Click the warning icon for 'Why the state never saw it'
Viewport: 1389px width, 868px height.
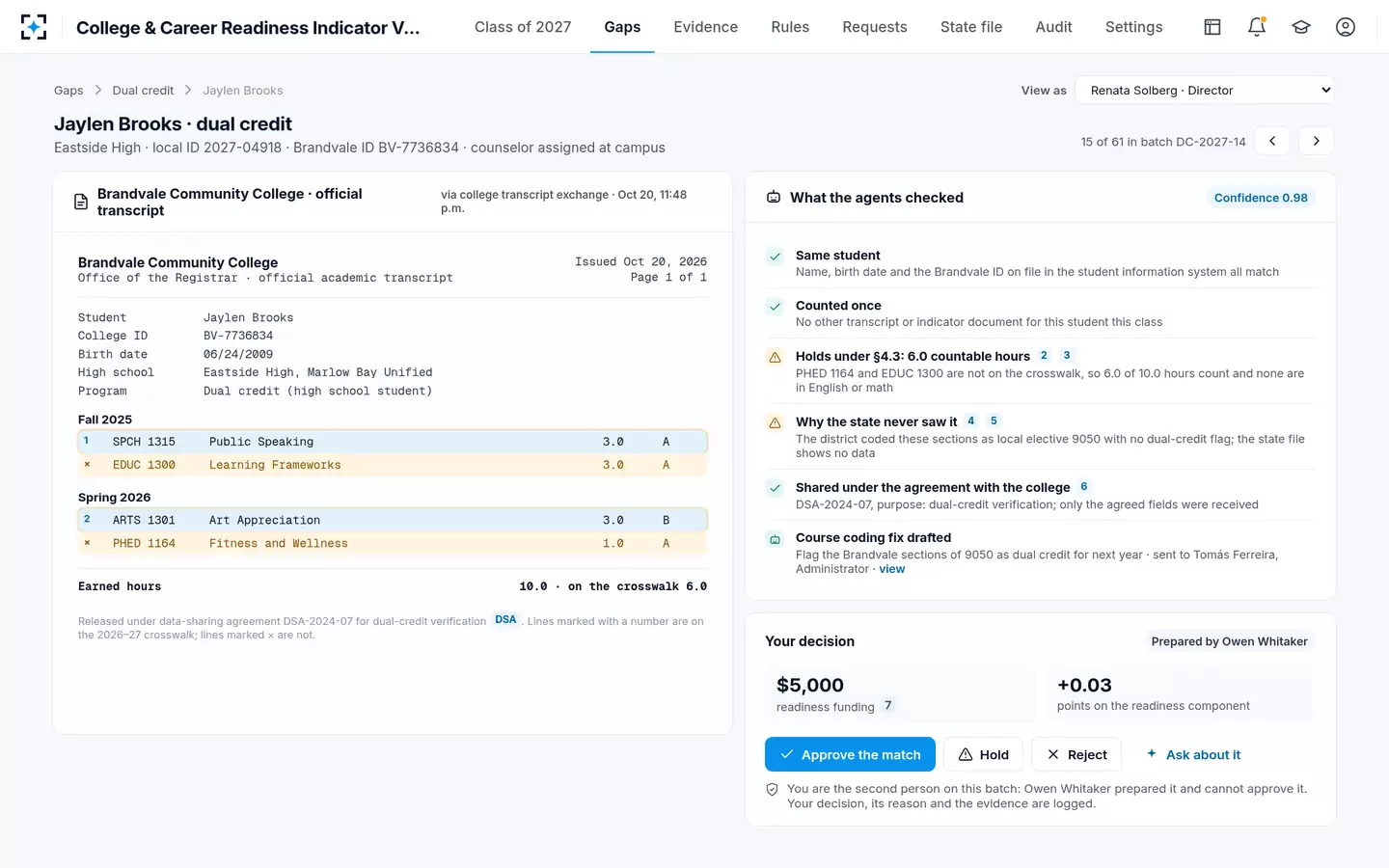[x=775, y=422]
